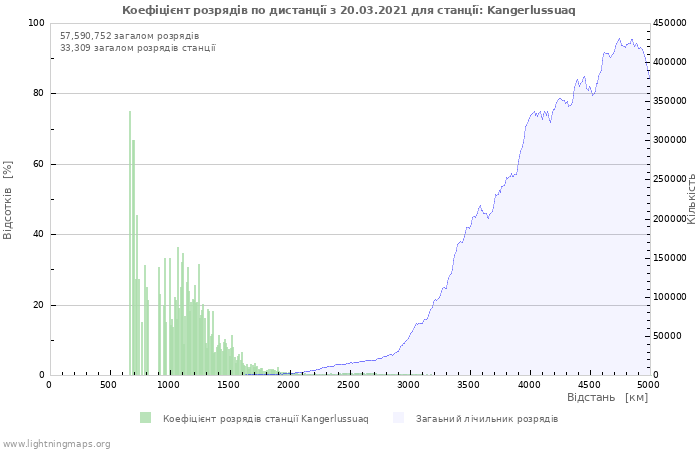Click the 100 tick on the percent axis
700x450 pixels.
pos(35,23)
